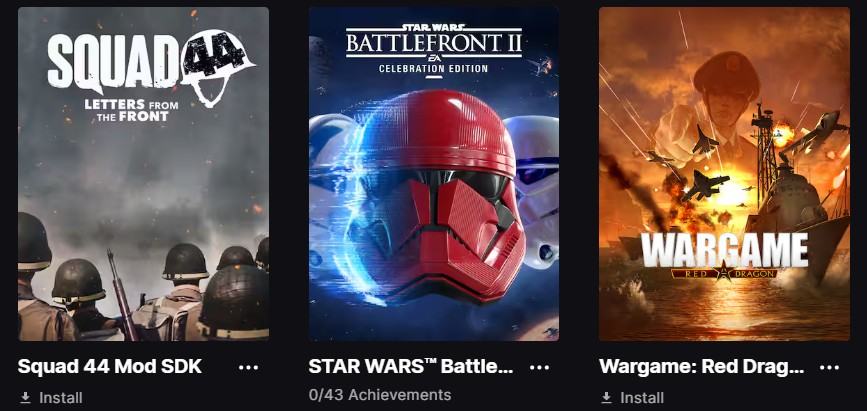View the 0/43 Achievements for Battlefront
Screen dimensions: 867x411
click(x=380, y=395)
